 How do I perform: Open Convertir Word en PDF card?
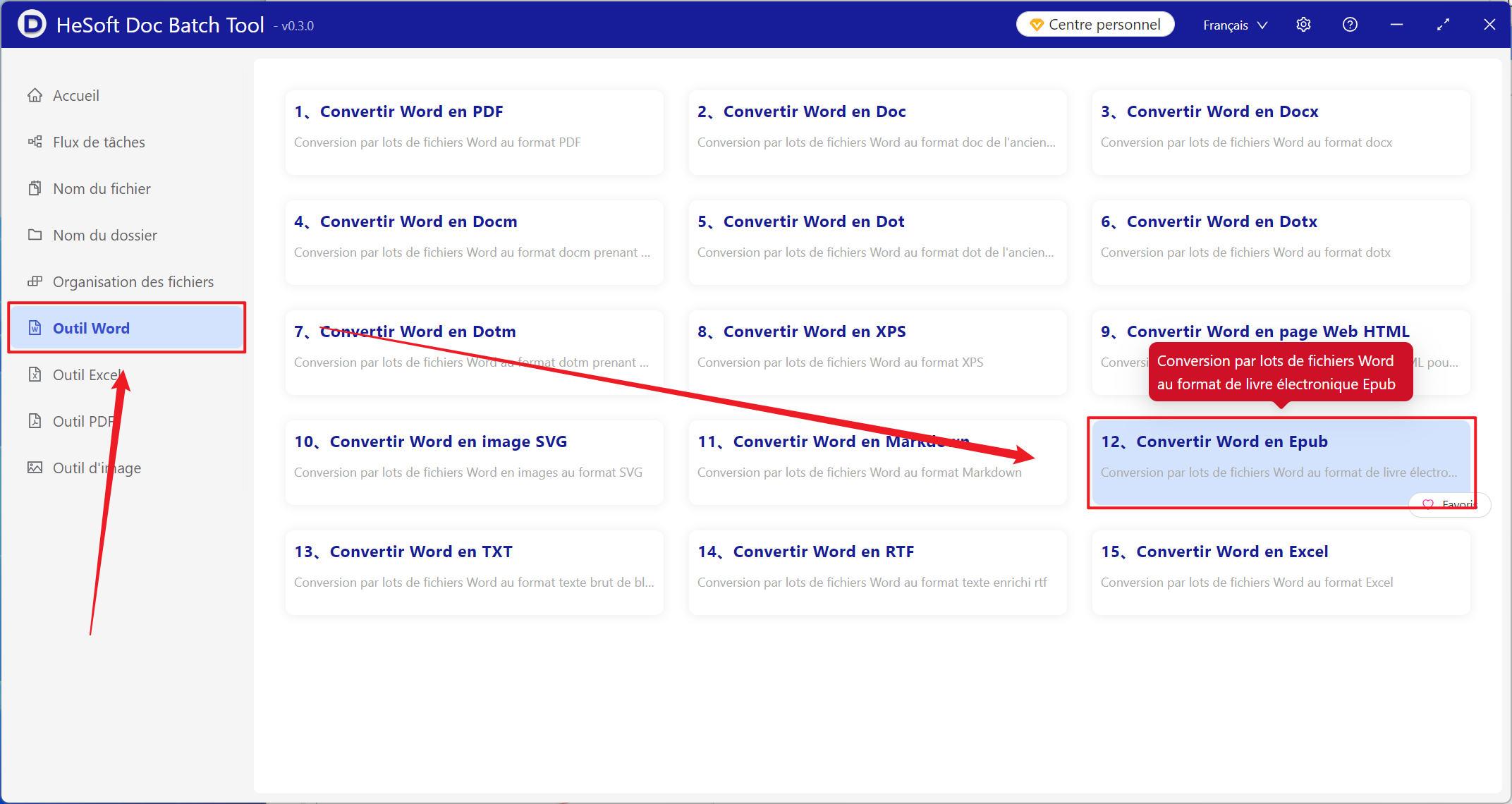click(474, 132)
